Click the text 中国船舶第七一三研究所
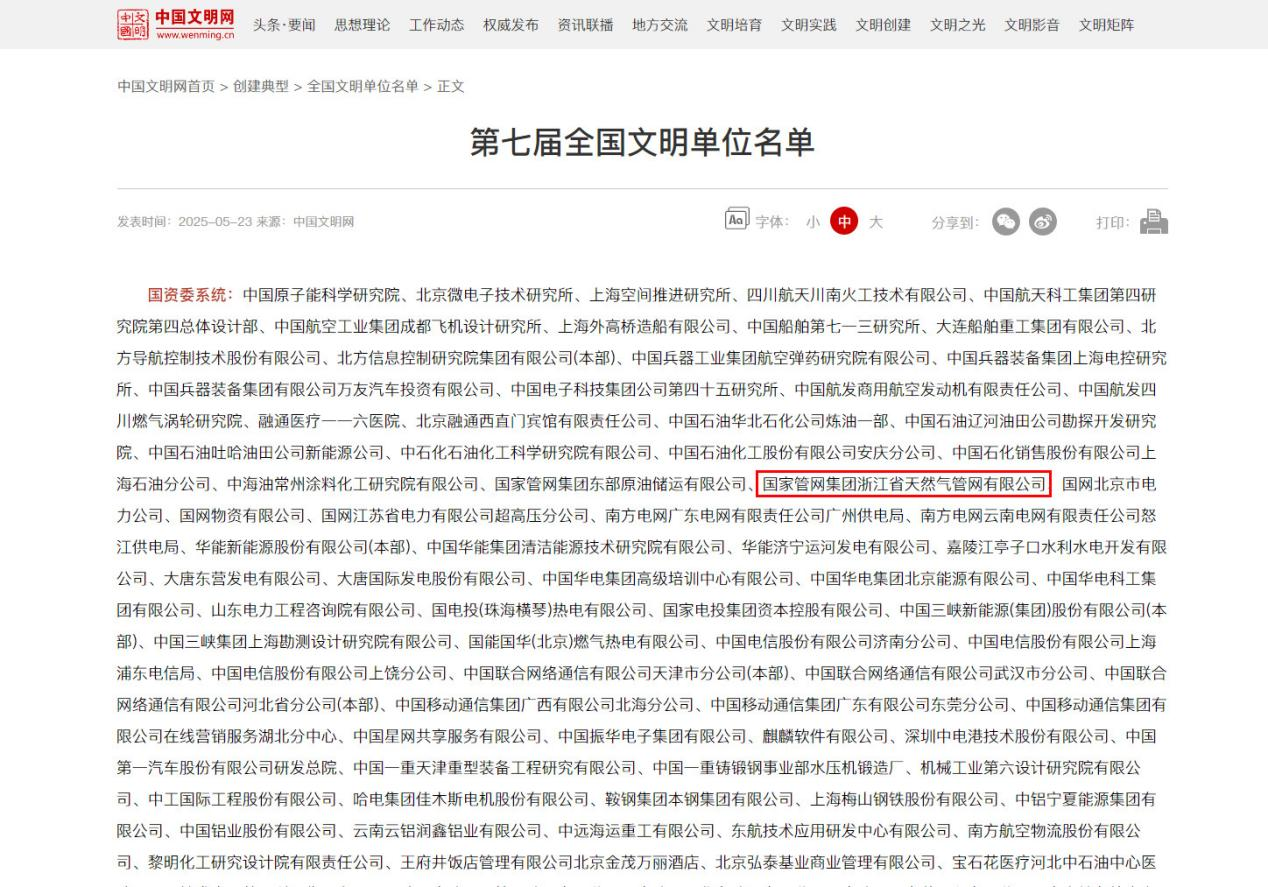 pyautogui.click(x=834, y=327)
